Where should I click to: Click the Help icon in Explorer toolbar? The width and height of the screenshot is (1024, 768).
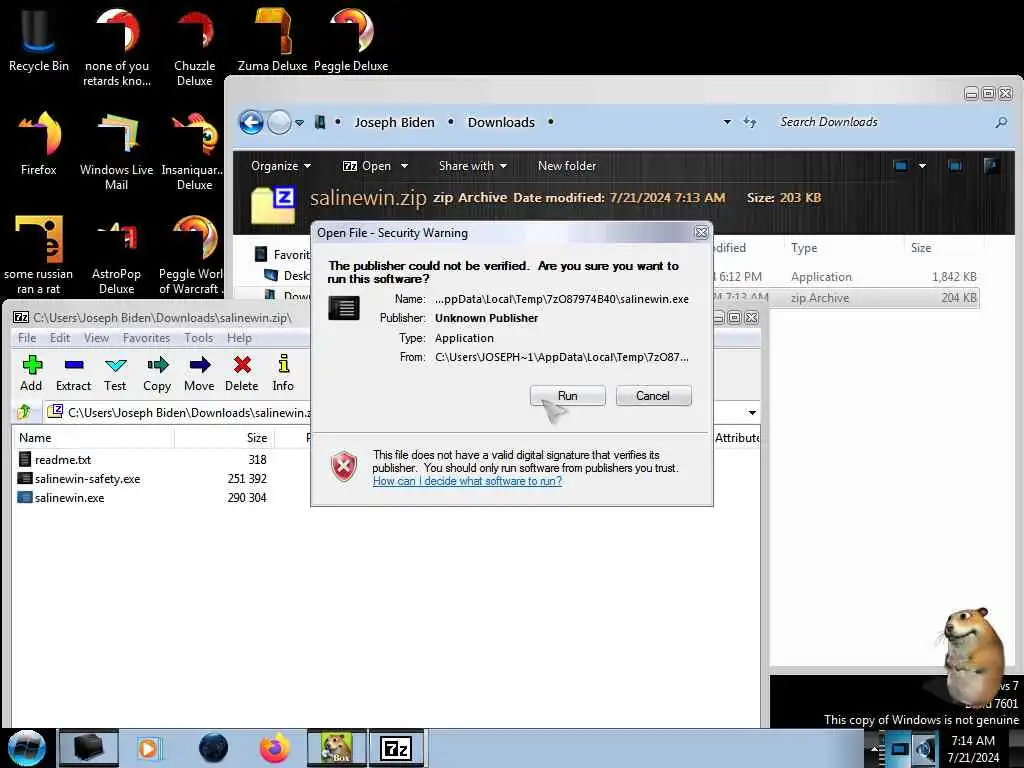(x=991, y=166)
